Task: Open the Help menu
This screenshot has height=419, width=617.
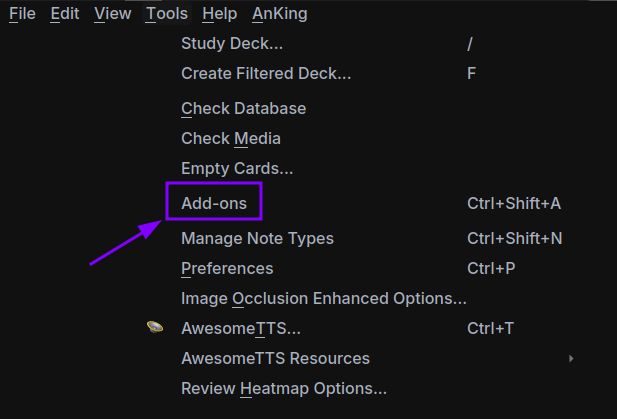Action: [x=219, y=14]
